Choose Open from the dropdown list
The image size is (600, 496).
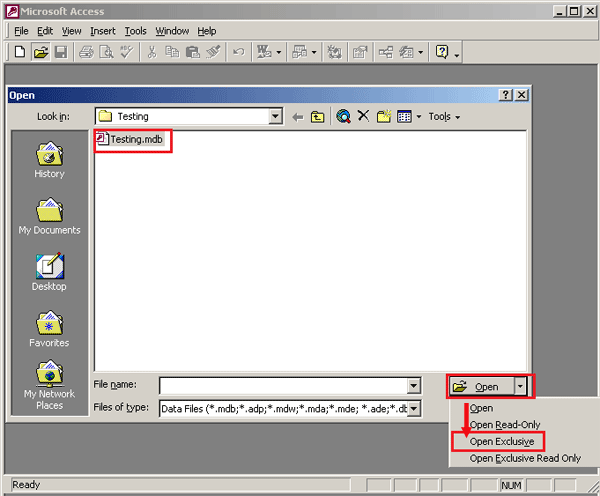coord(481,408)
